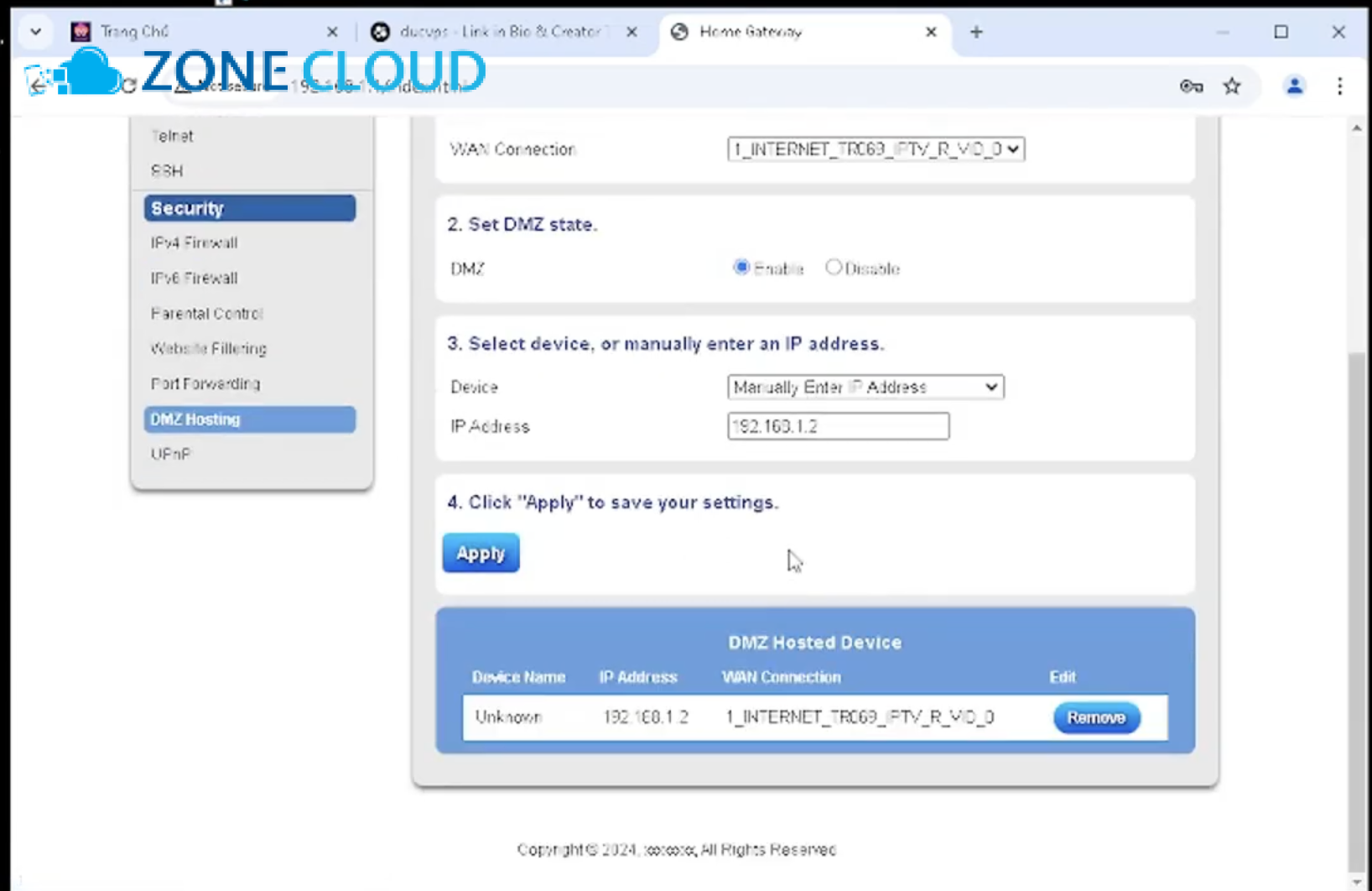The width and height of the screenshot is (1372, 891).
Task: Open the SSH settings page
Action: click(x=167, y=171)
